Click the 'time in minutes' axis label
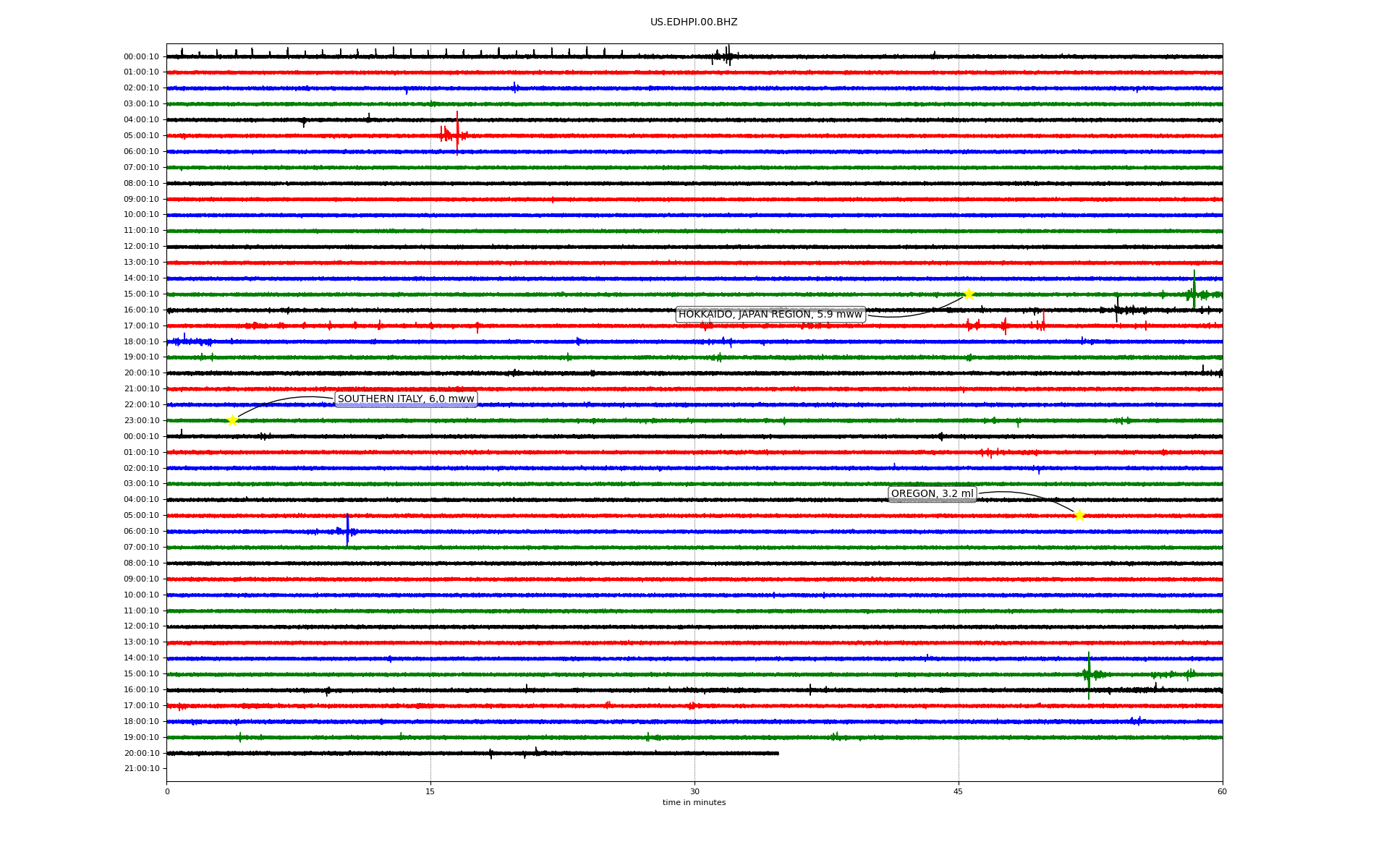This screenshot has height=868, width=1389. (694, 802)
